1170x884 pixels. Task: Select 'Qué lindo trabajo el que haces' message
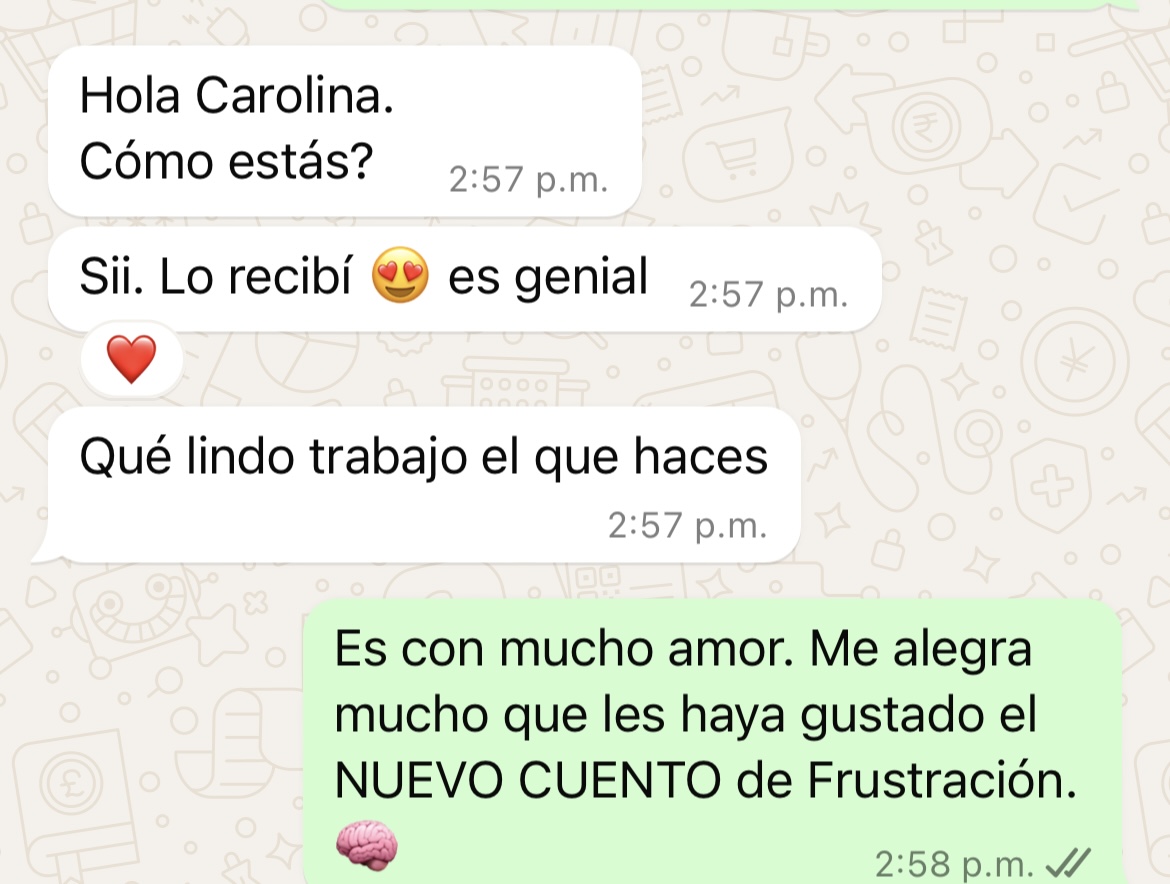coord(424,485)
